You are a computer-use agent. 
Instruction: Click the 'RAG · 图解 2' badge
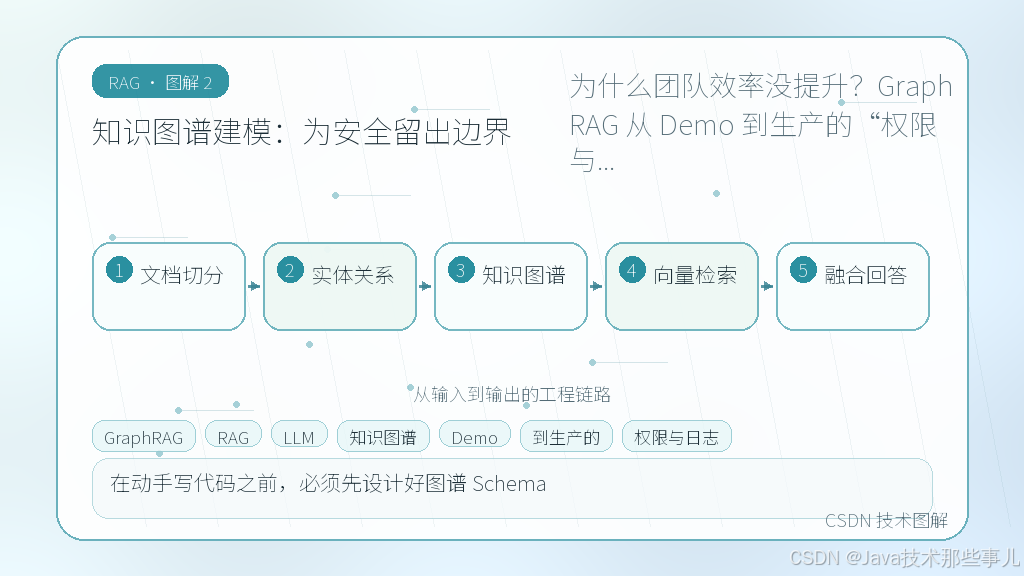160,82
